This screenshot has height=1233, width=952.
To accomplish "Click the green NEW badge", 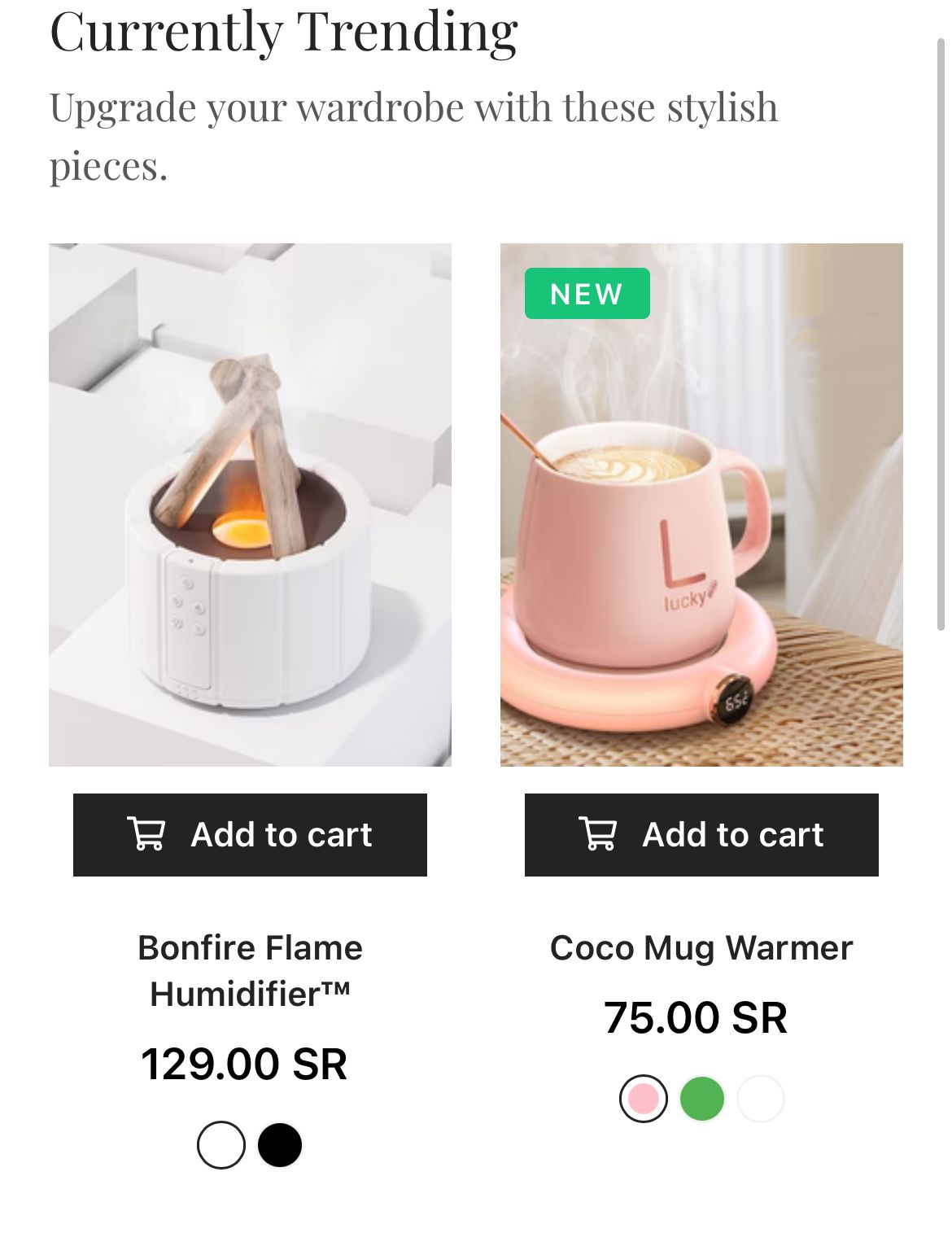I will (587, 294).
